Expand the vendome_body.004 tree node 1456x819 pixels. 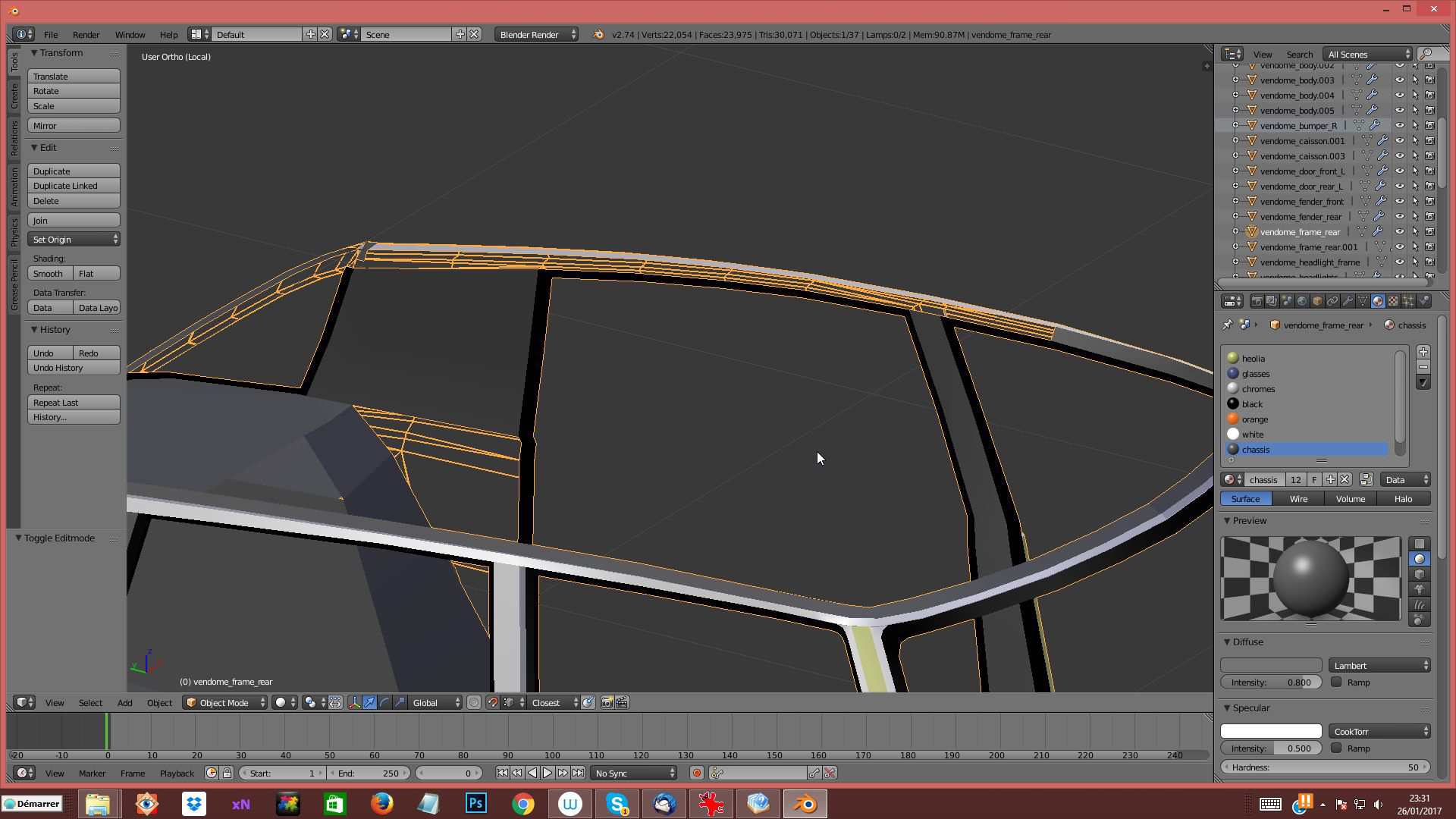[1236, 95]
